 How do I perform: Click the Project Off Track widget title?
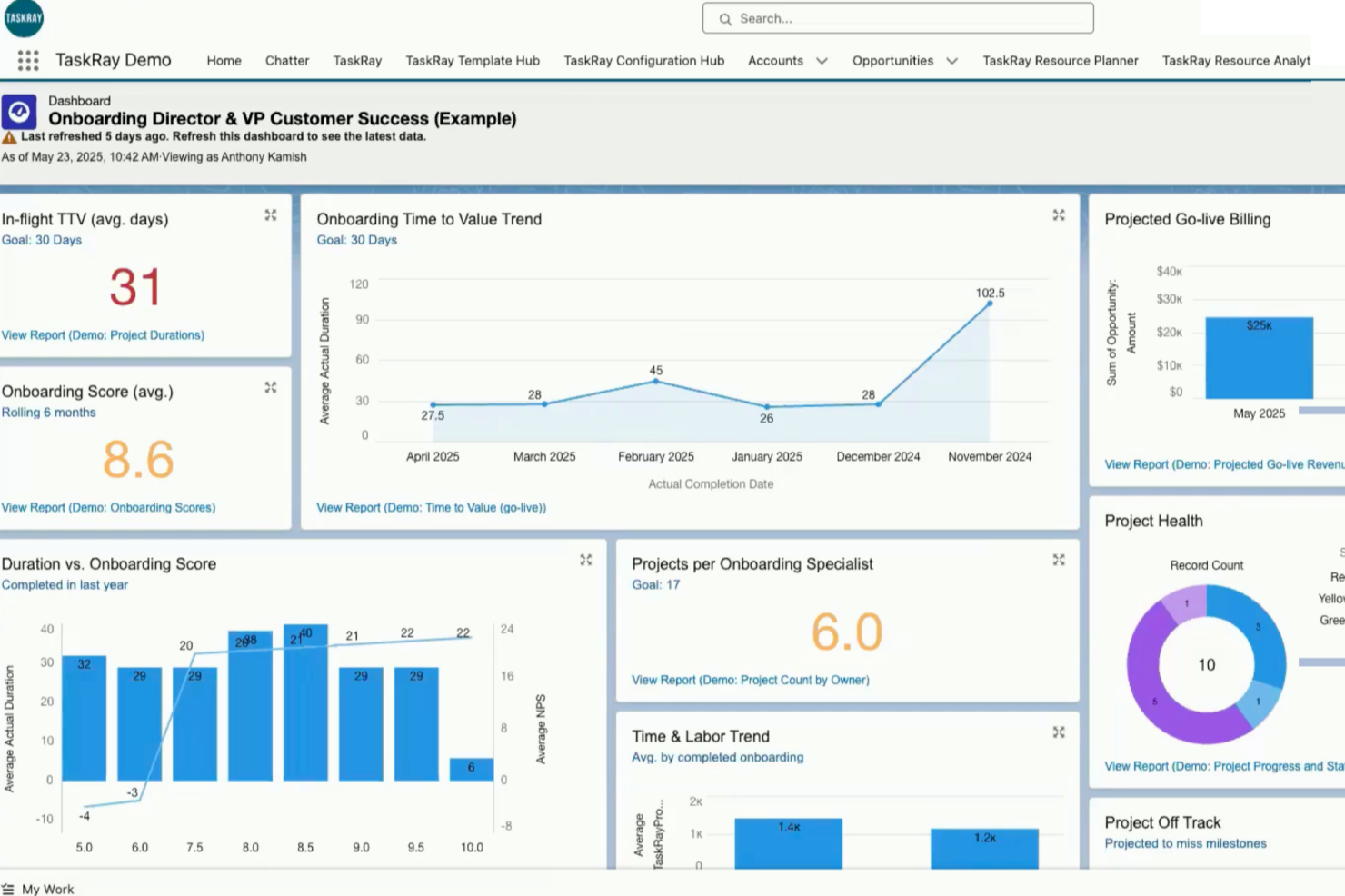click(x=1162, y=822)
